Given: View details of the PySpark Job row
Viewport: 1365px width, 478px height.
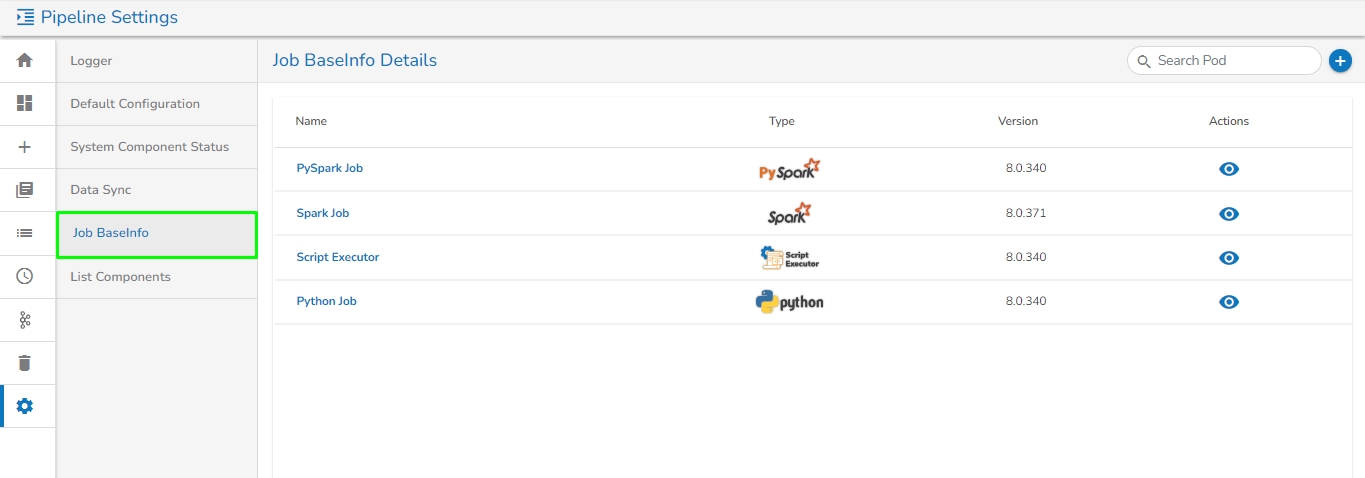Looking at the screenshot, I should tap(1229, 169).
